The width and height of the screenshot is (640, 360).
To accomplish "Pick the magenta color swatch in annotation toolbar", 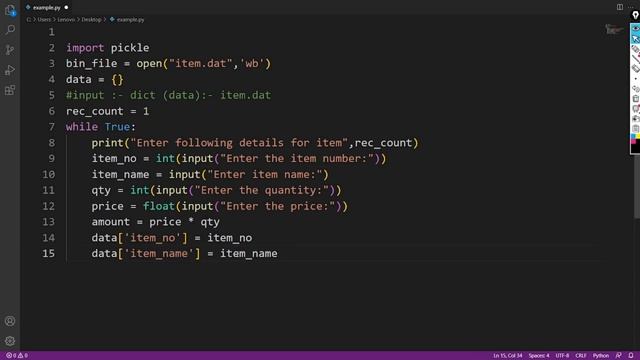I will (x=633, y=141).
